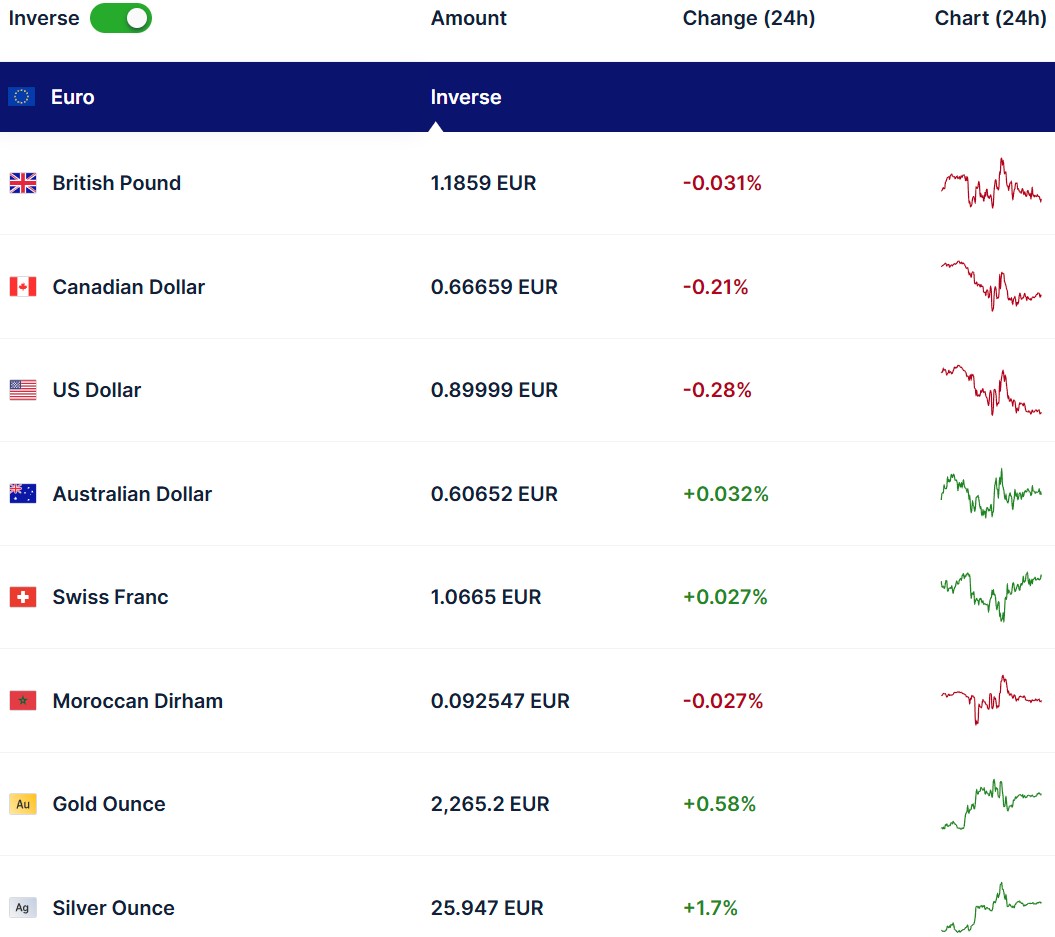Click the Amount column header
The height and width of the screenshot is (937, 1055).
468,18
